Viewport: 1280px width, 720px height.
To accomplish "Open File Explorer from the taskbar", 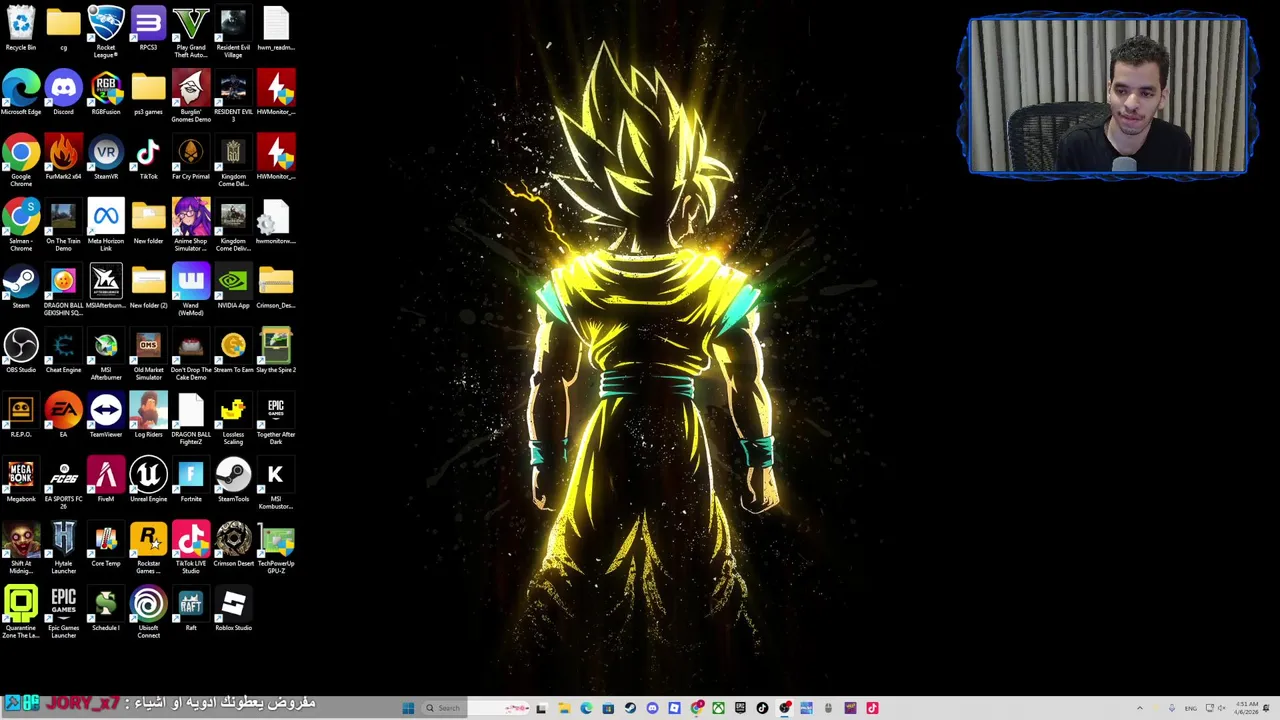I will (564, 708).
